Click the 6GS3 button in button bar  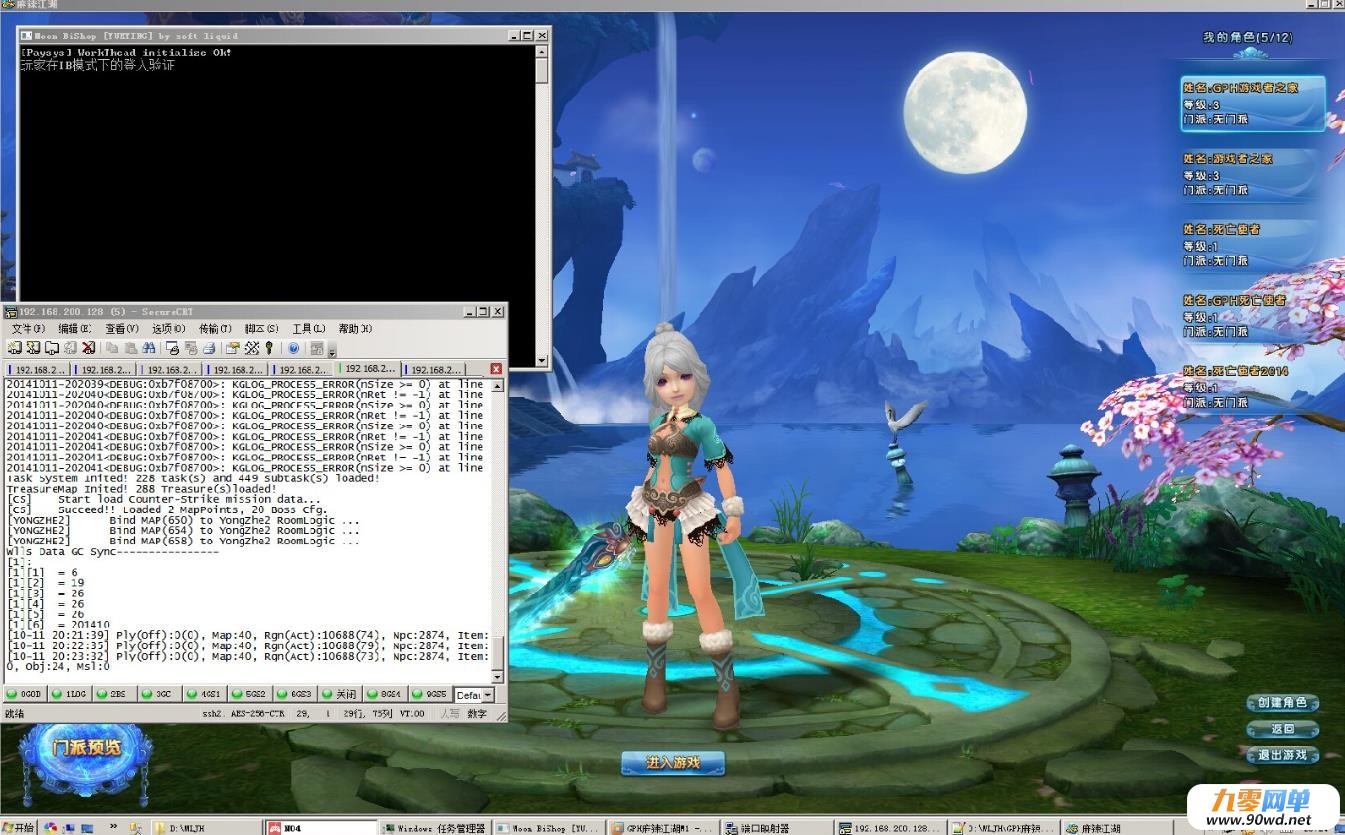295,694
